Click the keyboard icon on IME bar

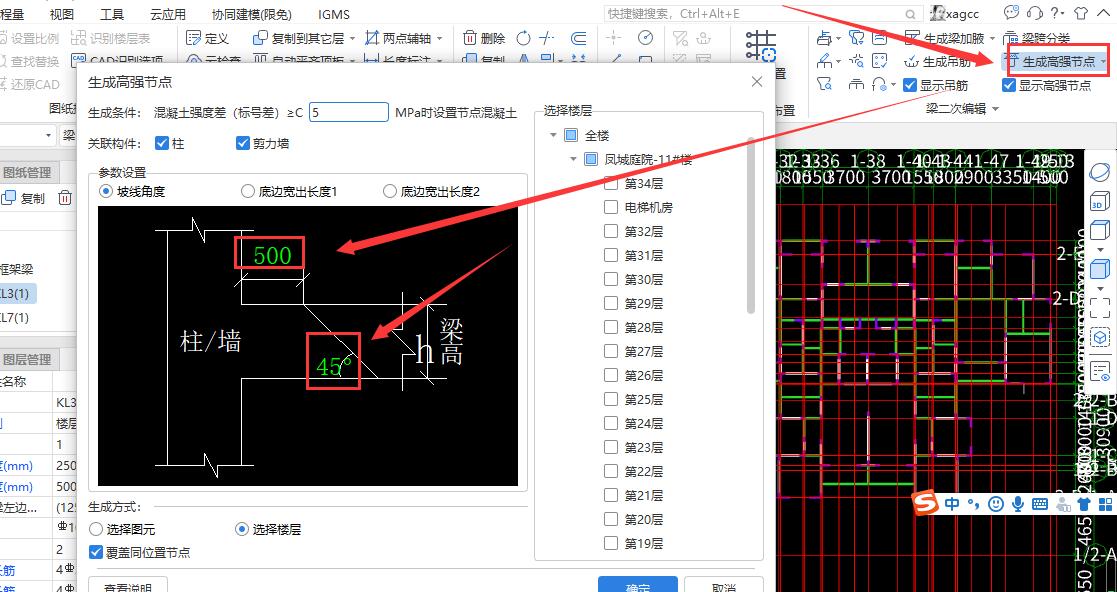1039,504
